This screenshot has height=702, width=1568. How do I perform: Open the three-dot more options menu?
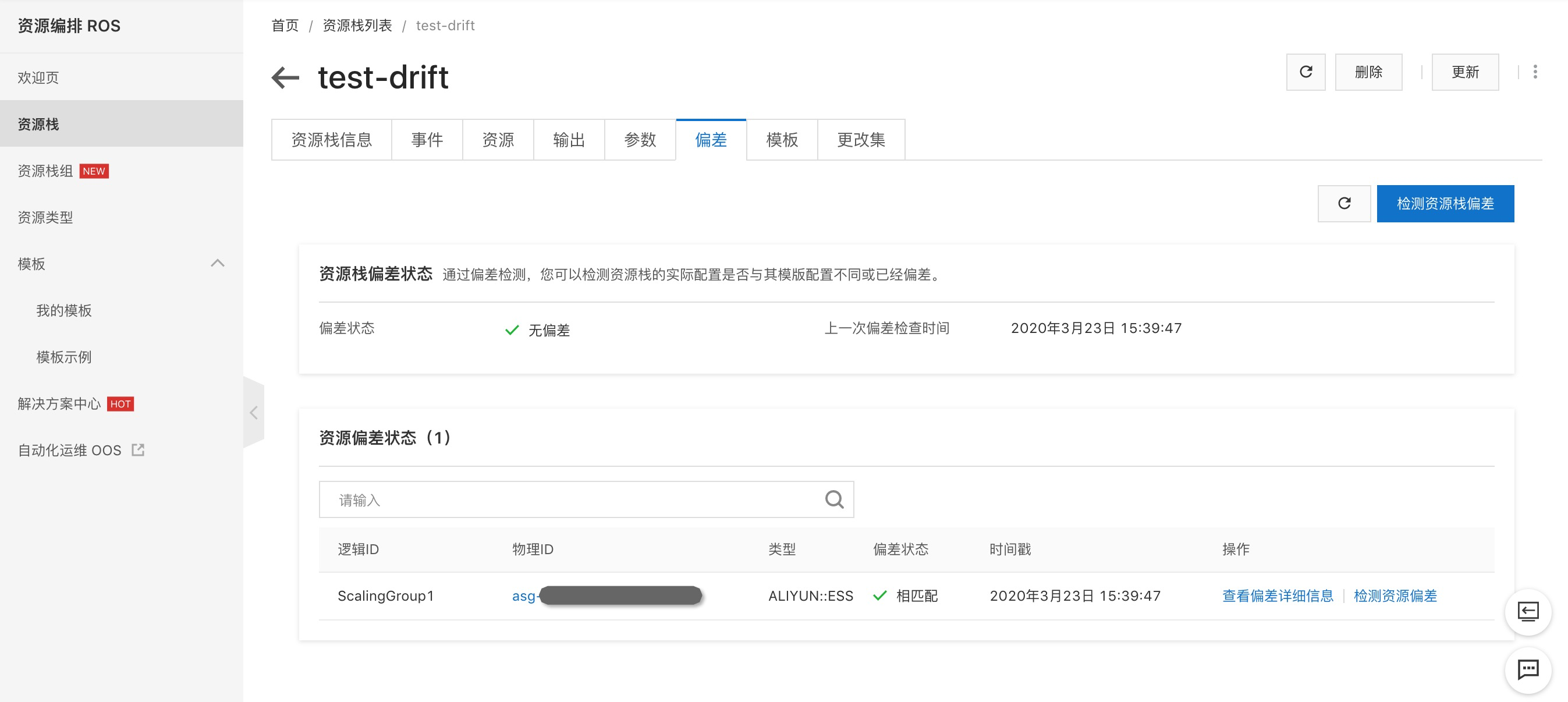(x=1534, y=72)
